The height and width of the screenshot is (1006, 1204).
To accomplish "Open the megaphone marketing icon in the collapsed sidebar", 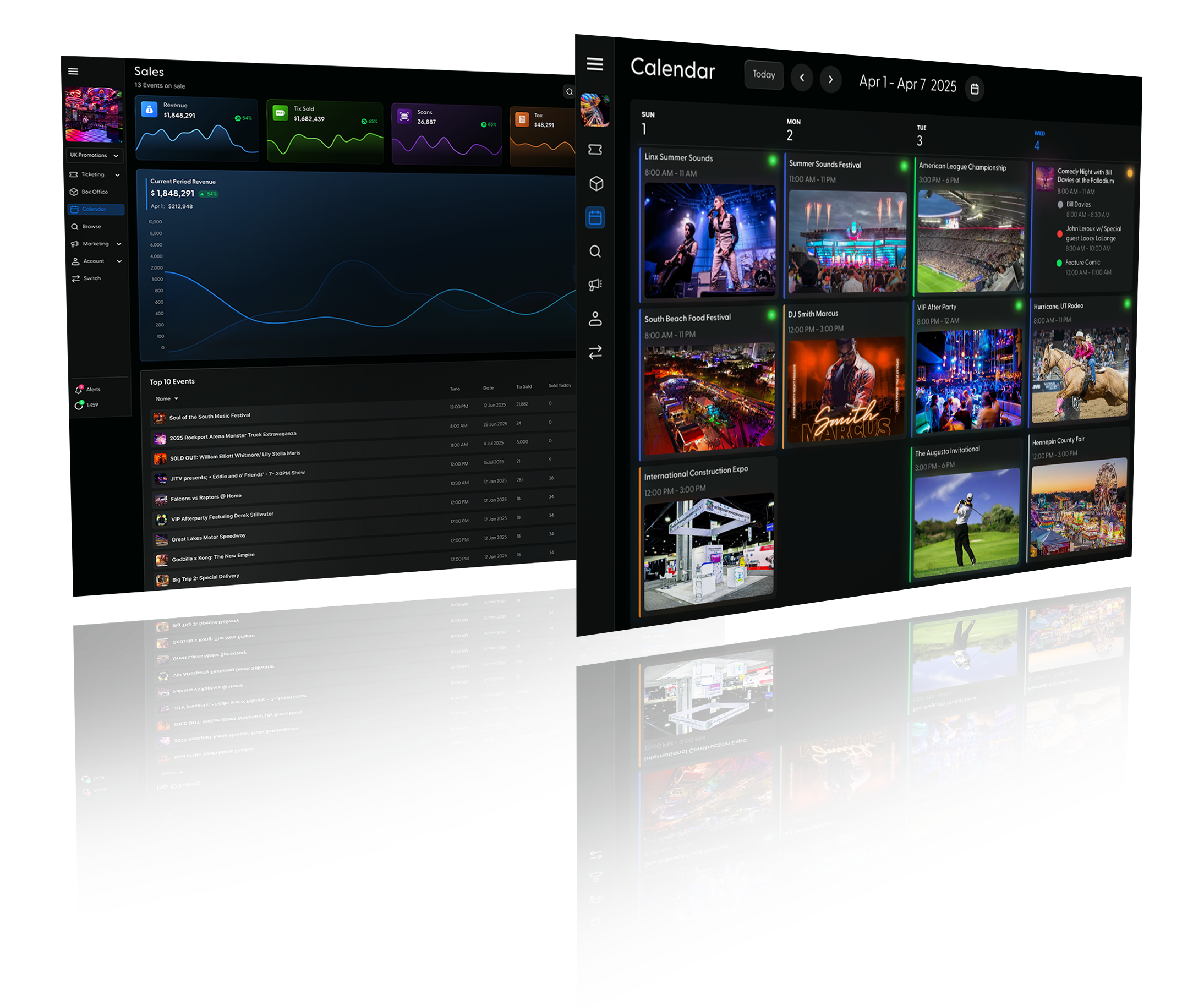I will [x=595, y=285].
